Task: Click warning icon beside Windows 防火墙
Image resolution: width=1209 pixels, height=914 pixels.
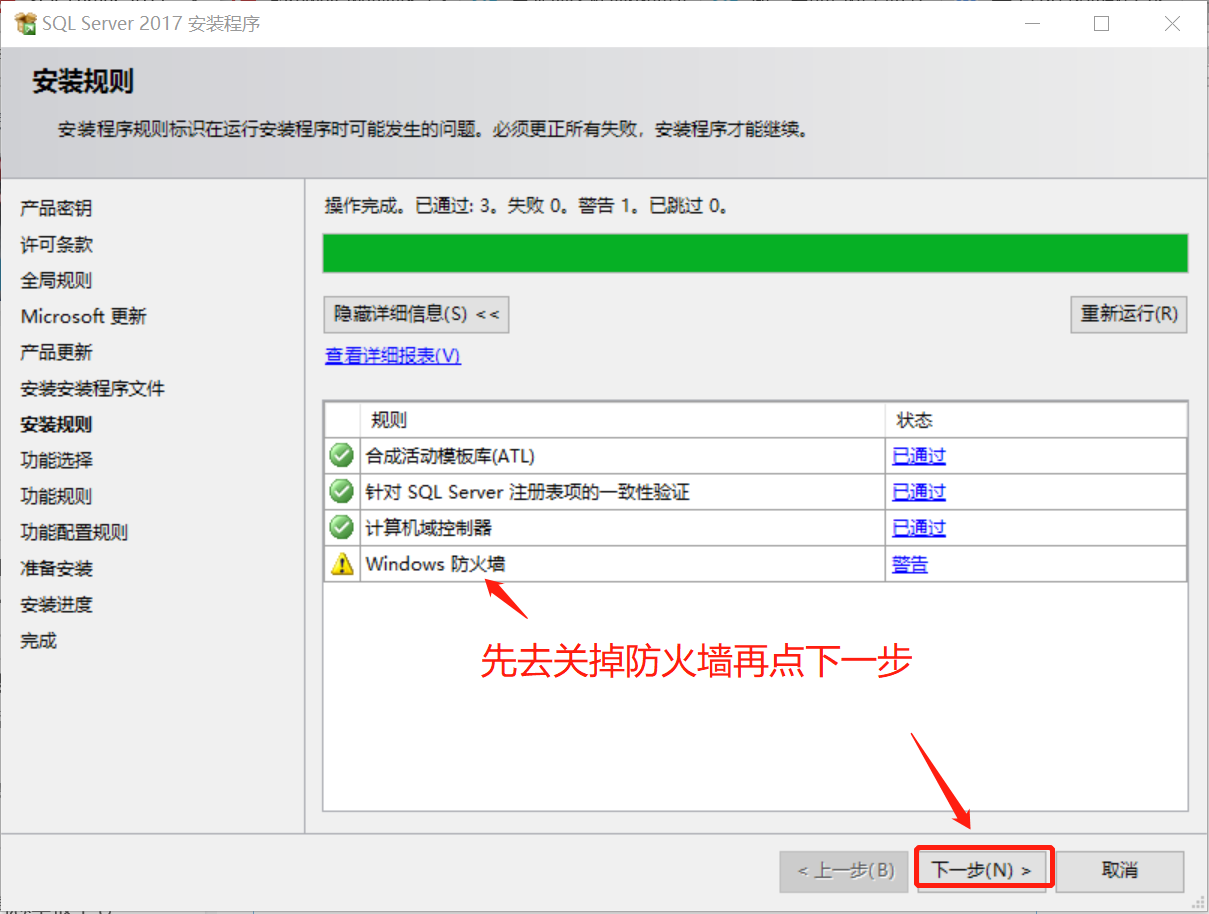Action: (342, 564)
